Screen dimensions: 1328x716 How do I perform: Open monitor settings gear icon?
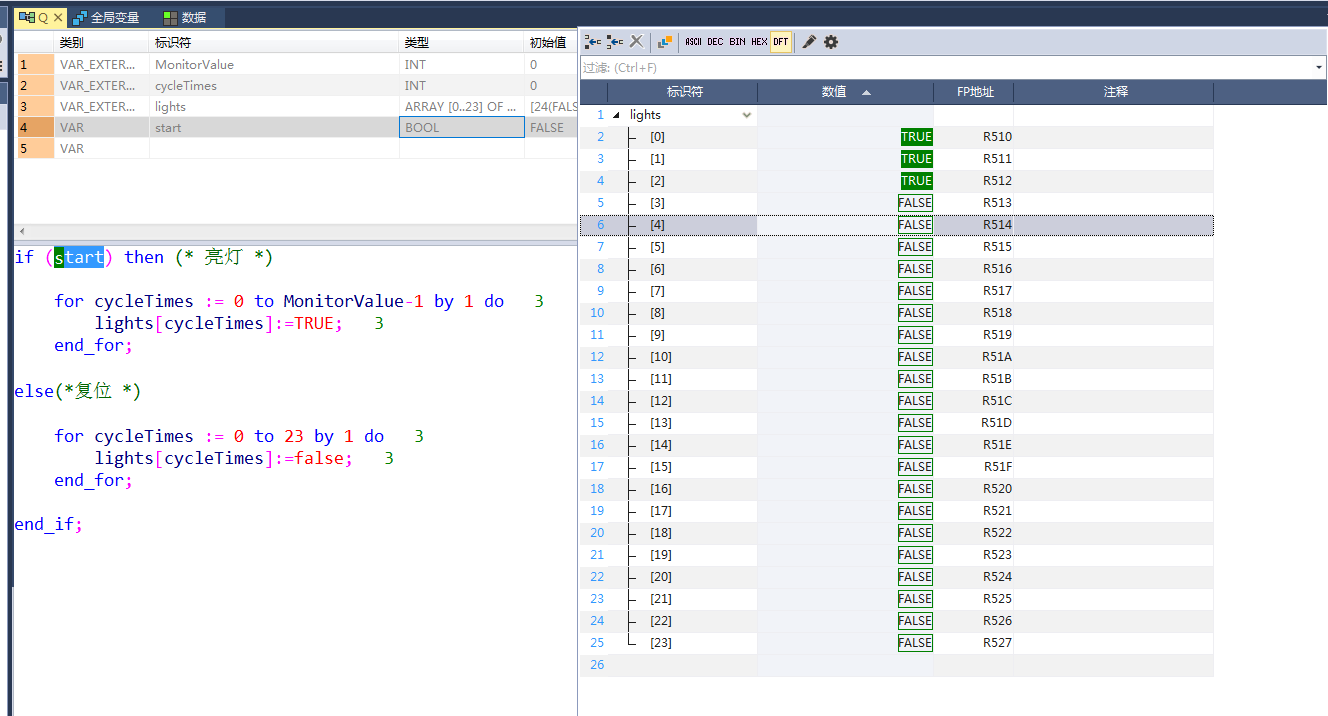(x=831, y=42)
